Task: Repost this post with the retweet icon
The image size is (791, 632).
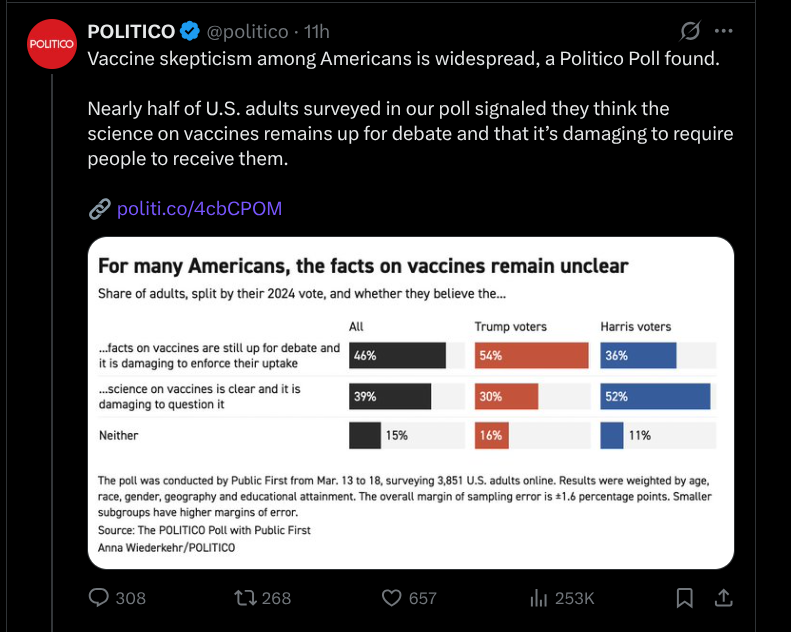Action: (x=243, y=597)
